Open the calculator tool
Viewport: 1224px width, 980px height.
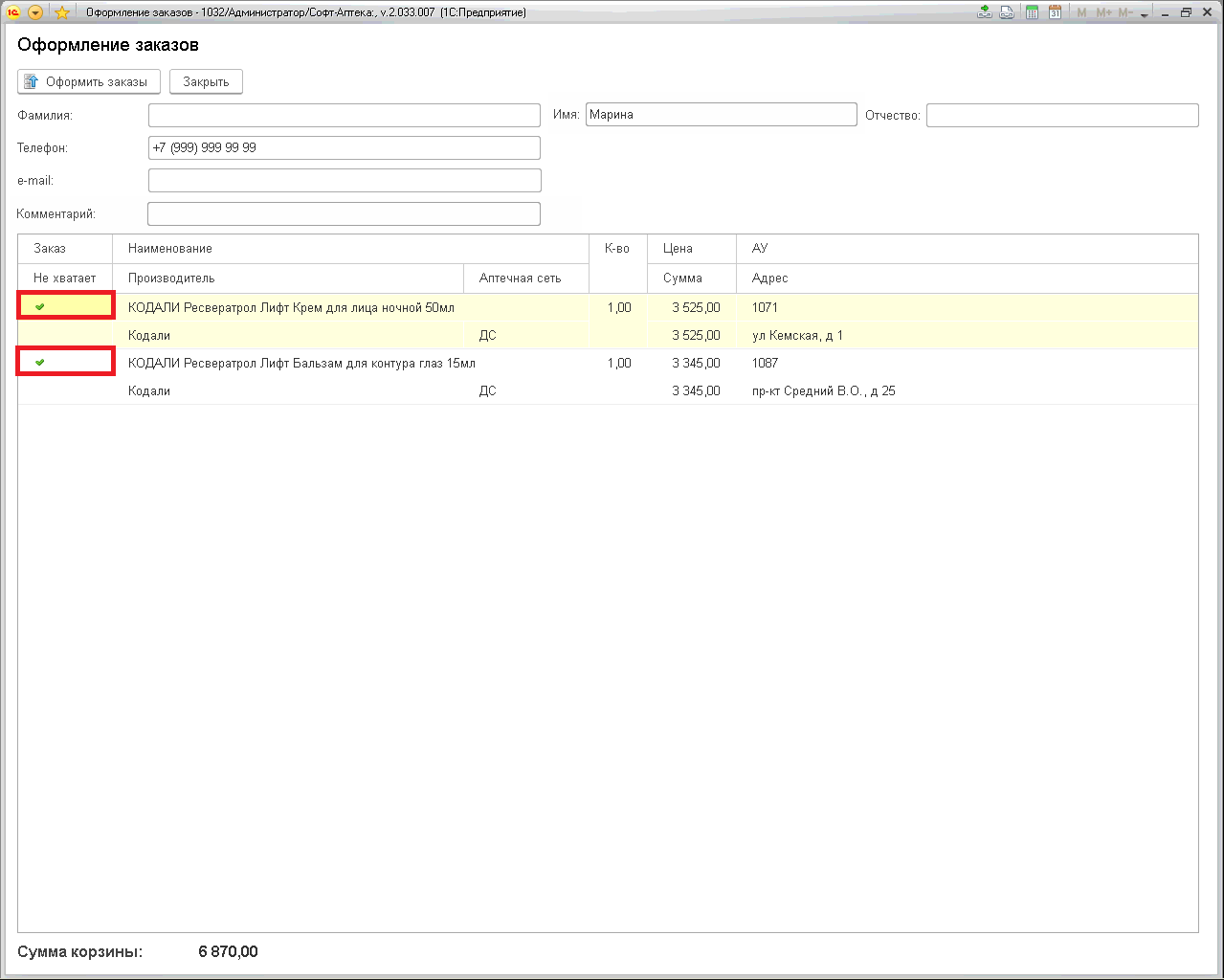pos(1032,12)
